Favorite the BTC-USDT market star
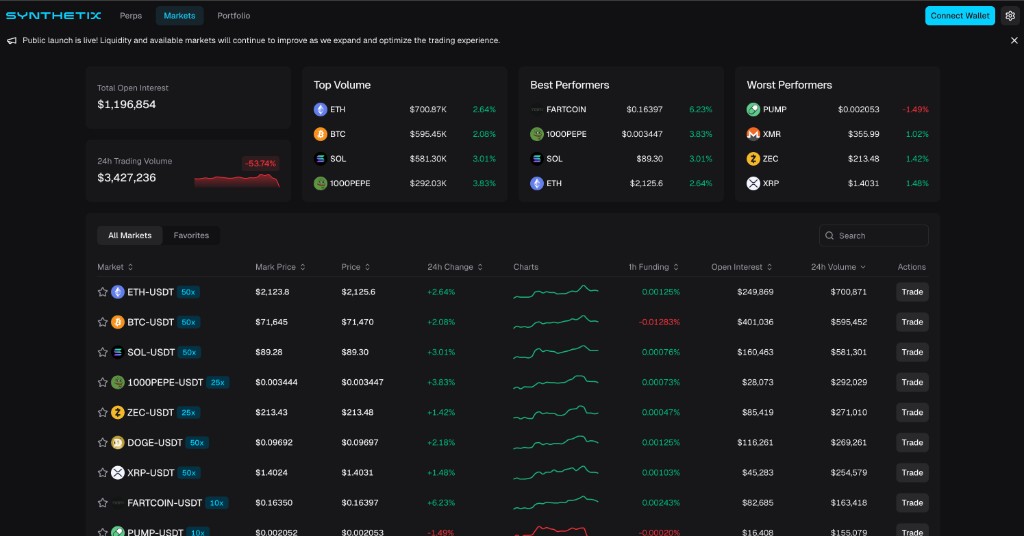Screen dimensions: 1024x536 (x=103, y=322)
